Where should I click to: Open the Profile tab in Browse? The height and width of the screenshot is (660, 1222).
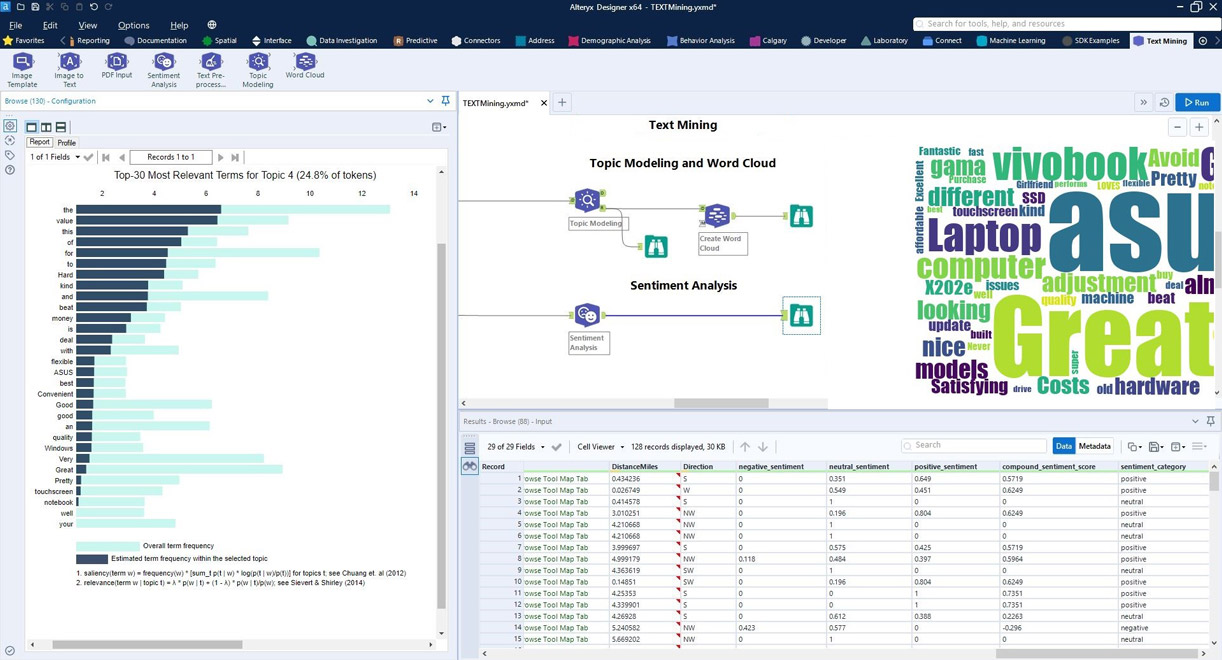(x=67, y=143)
